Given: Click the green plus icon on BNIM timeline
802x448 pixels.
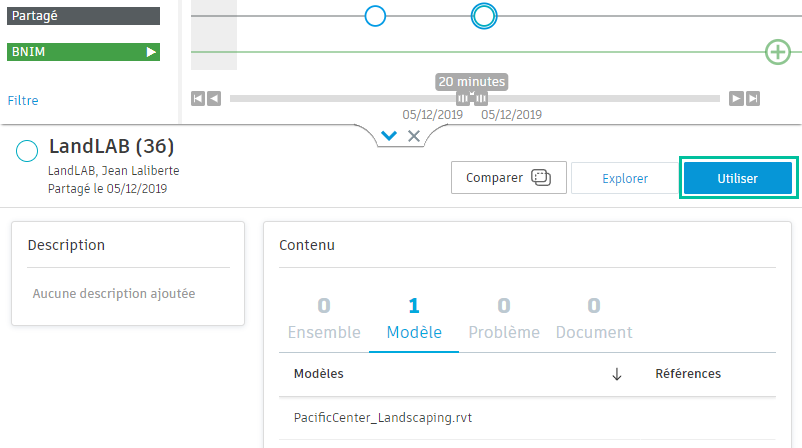Looking at the screenshot, I should 777,52.
